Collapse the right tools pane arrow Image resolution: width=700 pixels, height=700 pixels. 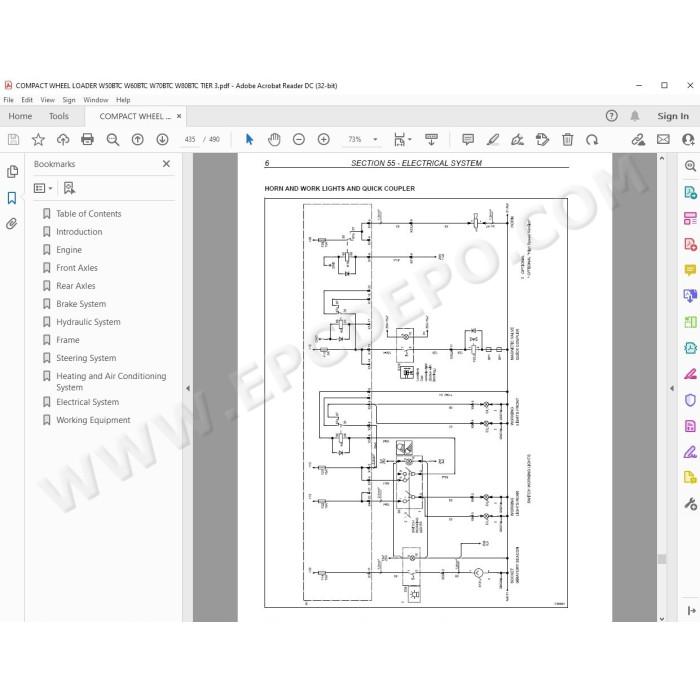point(672,388)
